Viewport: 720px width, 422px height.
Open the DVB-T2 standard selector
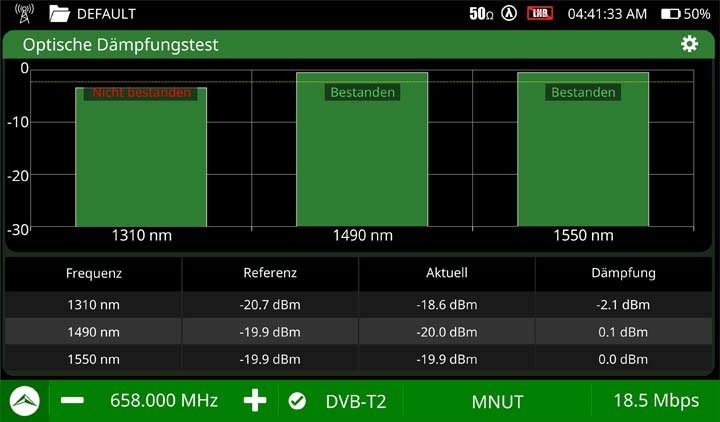point(355,401)
